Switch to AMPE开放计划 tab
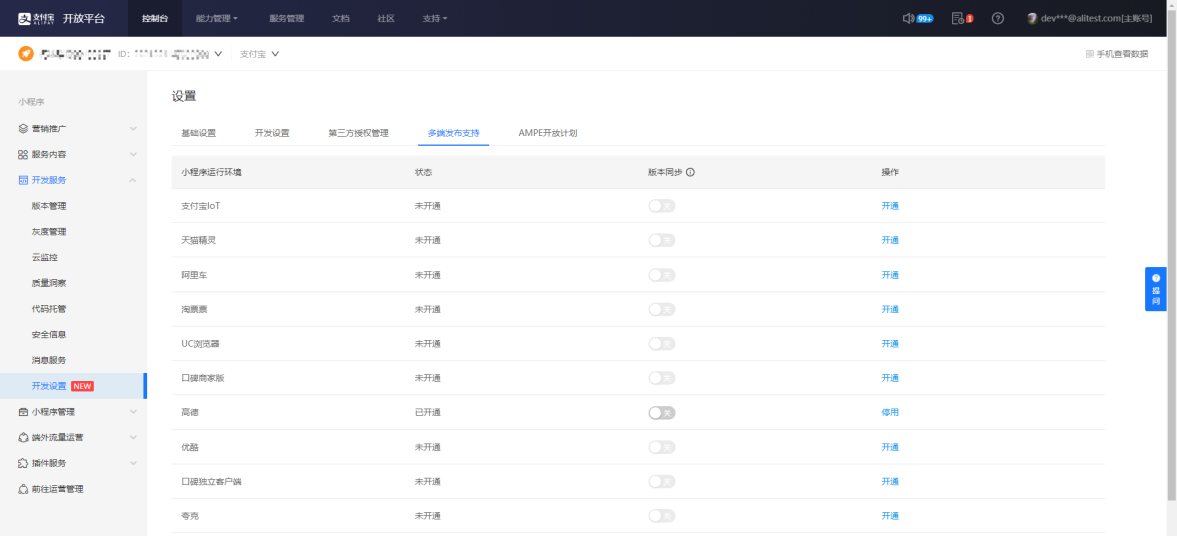 [547, 133]
